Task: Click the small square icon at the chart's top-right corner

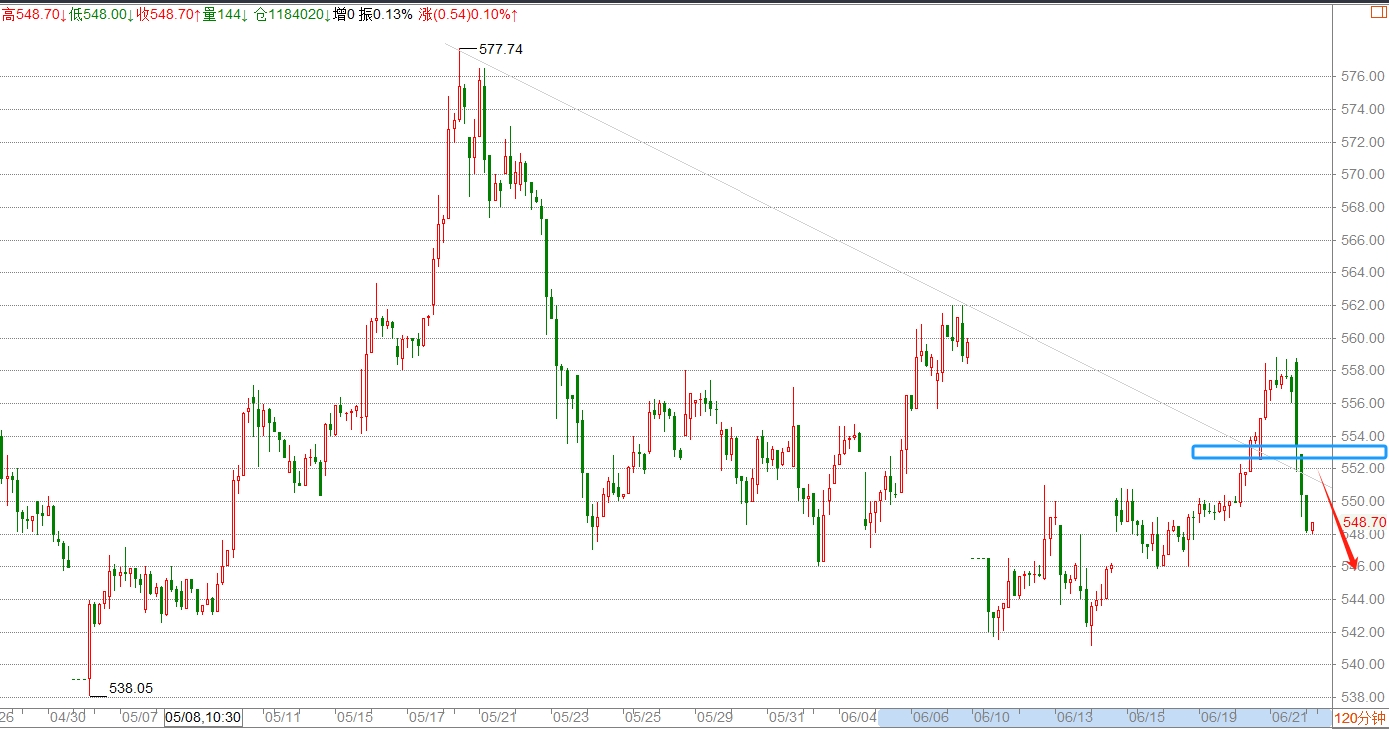Action: click(x=1379, y=14)
